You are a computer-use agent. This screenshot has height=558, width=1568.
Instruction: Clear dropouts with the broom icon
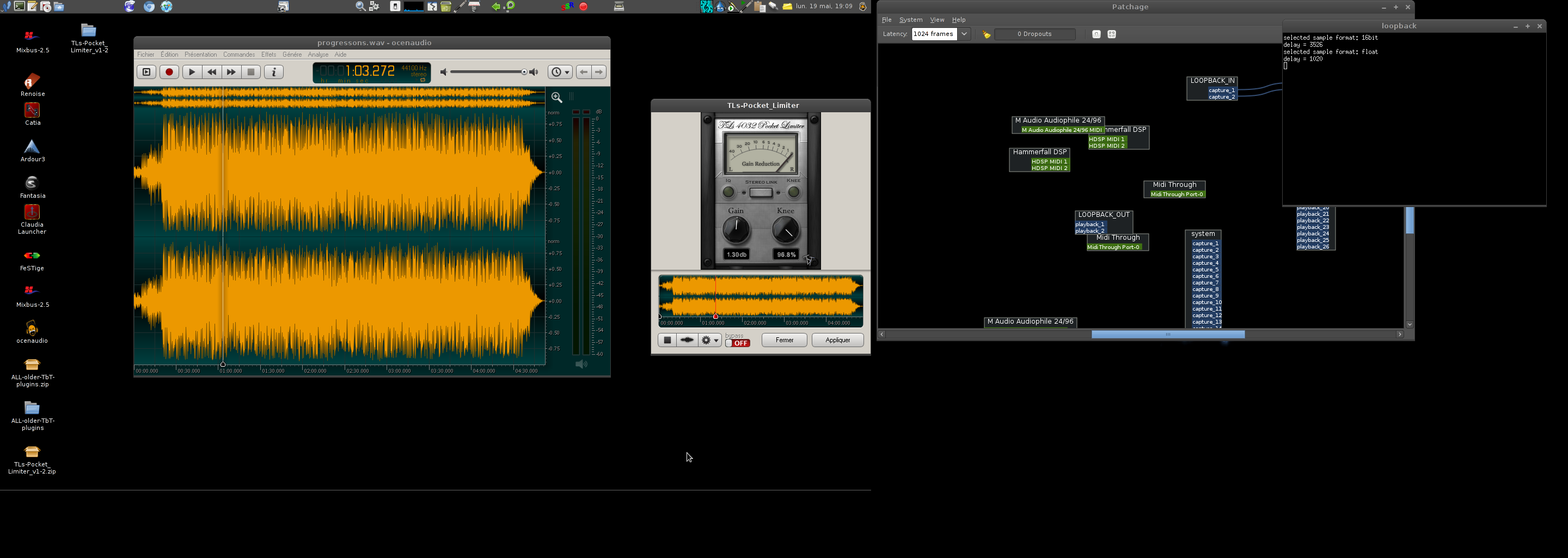[986, 35]
